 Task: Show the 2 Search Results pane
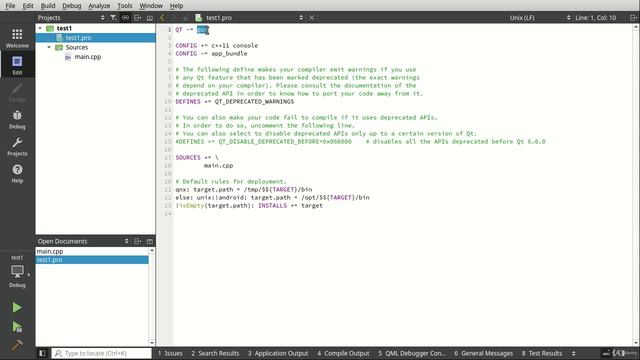point(215,353)
